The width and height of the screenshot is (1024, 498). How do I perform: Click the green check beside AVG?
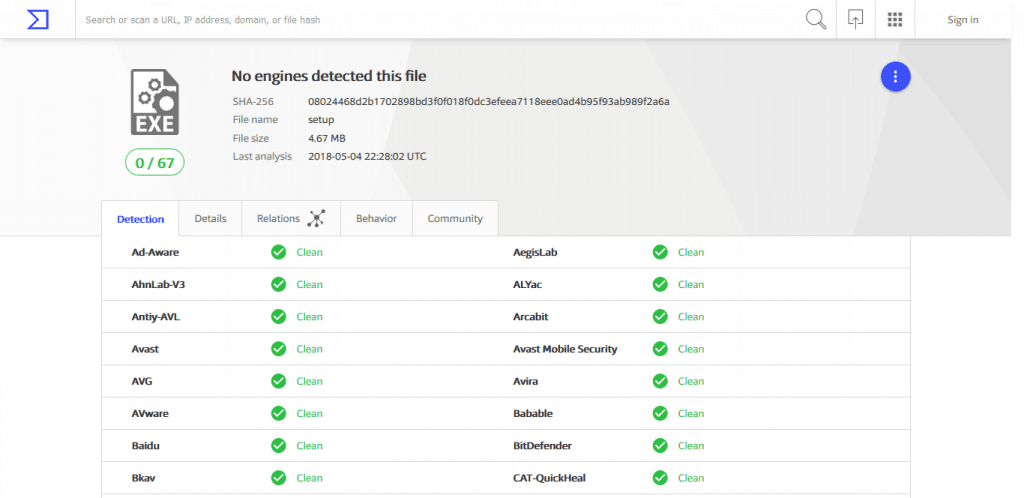pos(279,381)
